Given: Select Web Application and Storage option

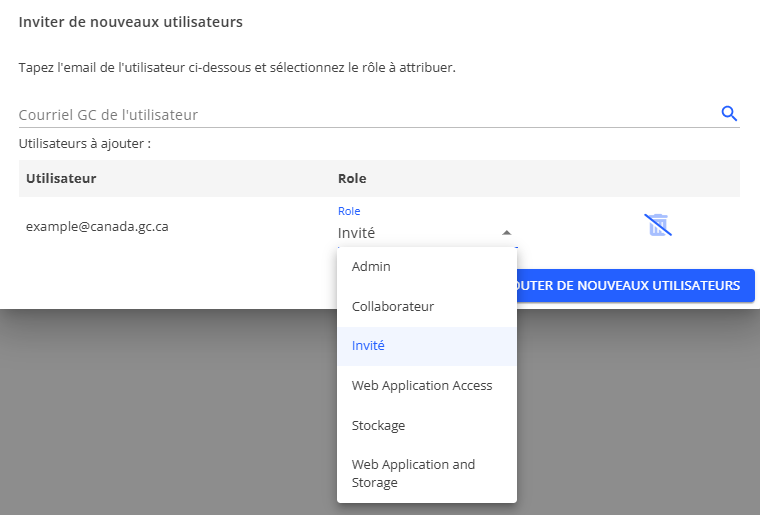Looking at the screenshot, I should click(x=427, y=473).
